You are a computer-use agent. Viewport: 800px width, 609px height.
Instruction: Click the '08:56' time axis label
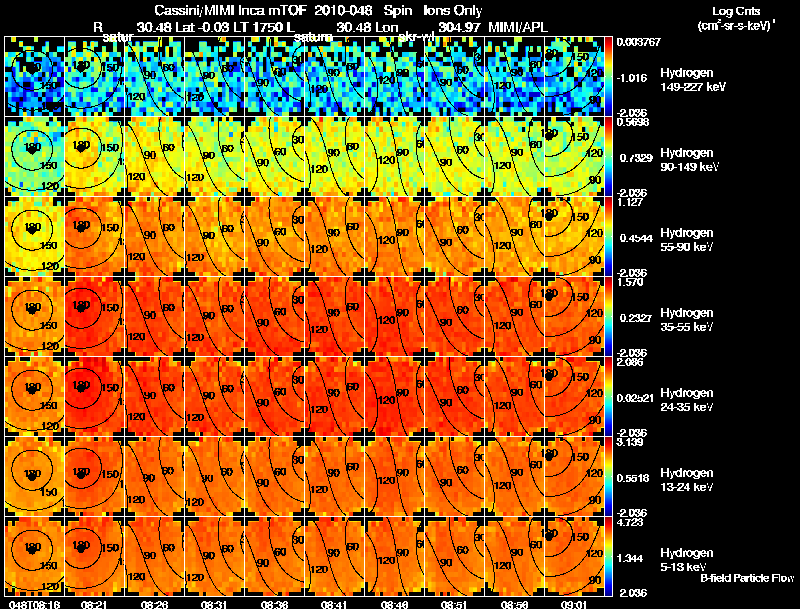pos(514,604)
